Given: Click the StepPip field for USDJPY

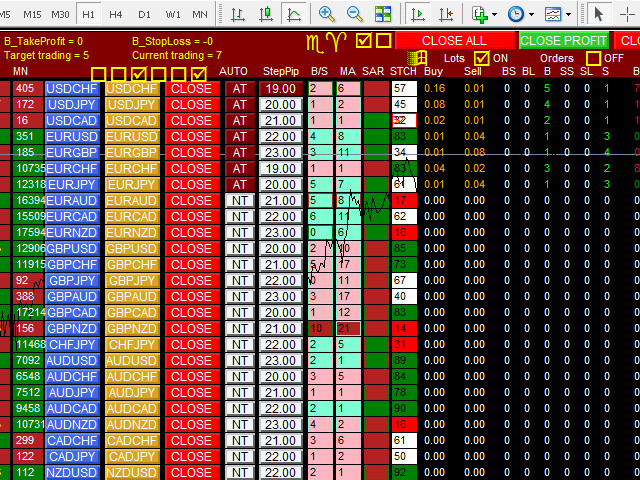Looking at the screenshot, I should [x=280, y=104].
